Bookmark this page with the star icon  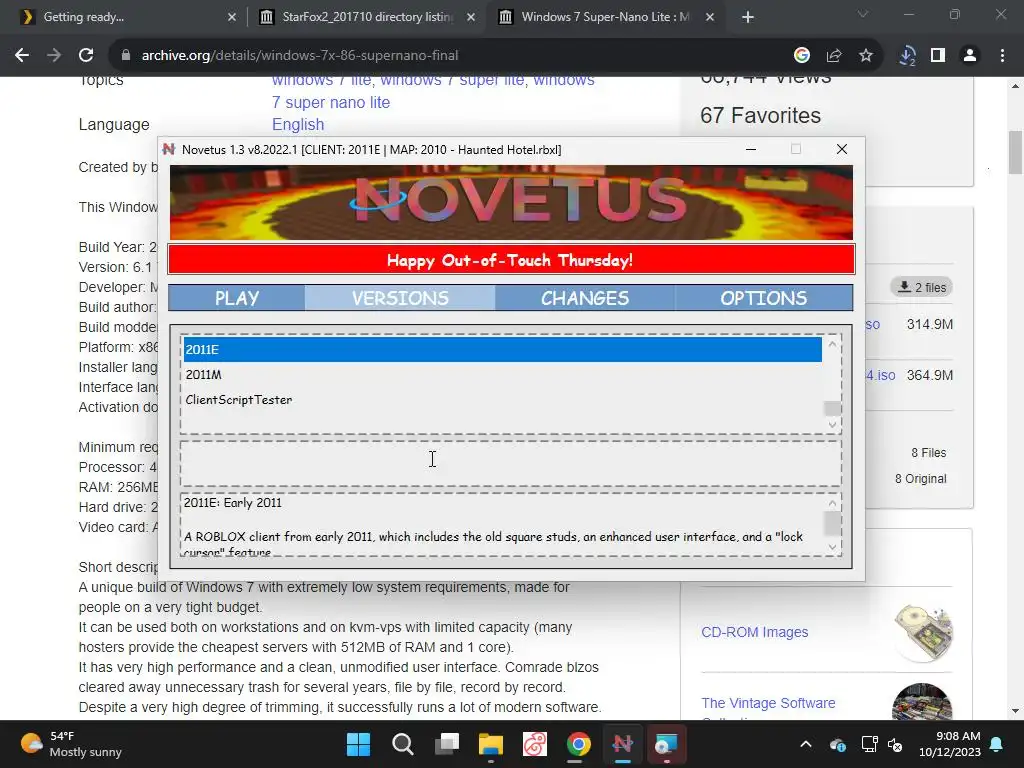coord(866,56)
